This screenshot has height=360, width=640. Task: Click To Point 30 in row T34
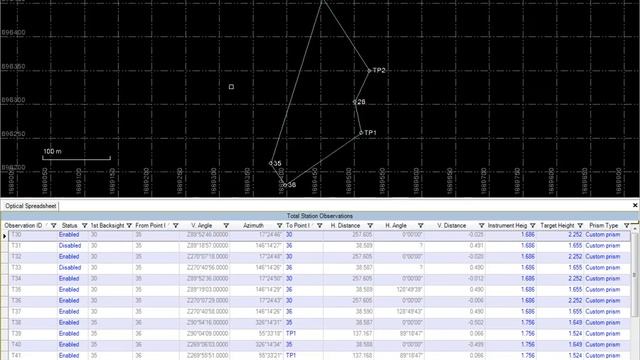289,279
